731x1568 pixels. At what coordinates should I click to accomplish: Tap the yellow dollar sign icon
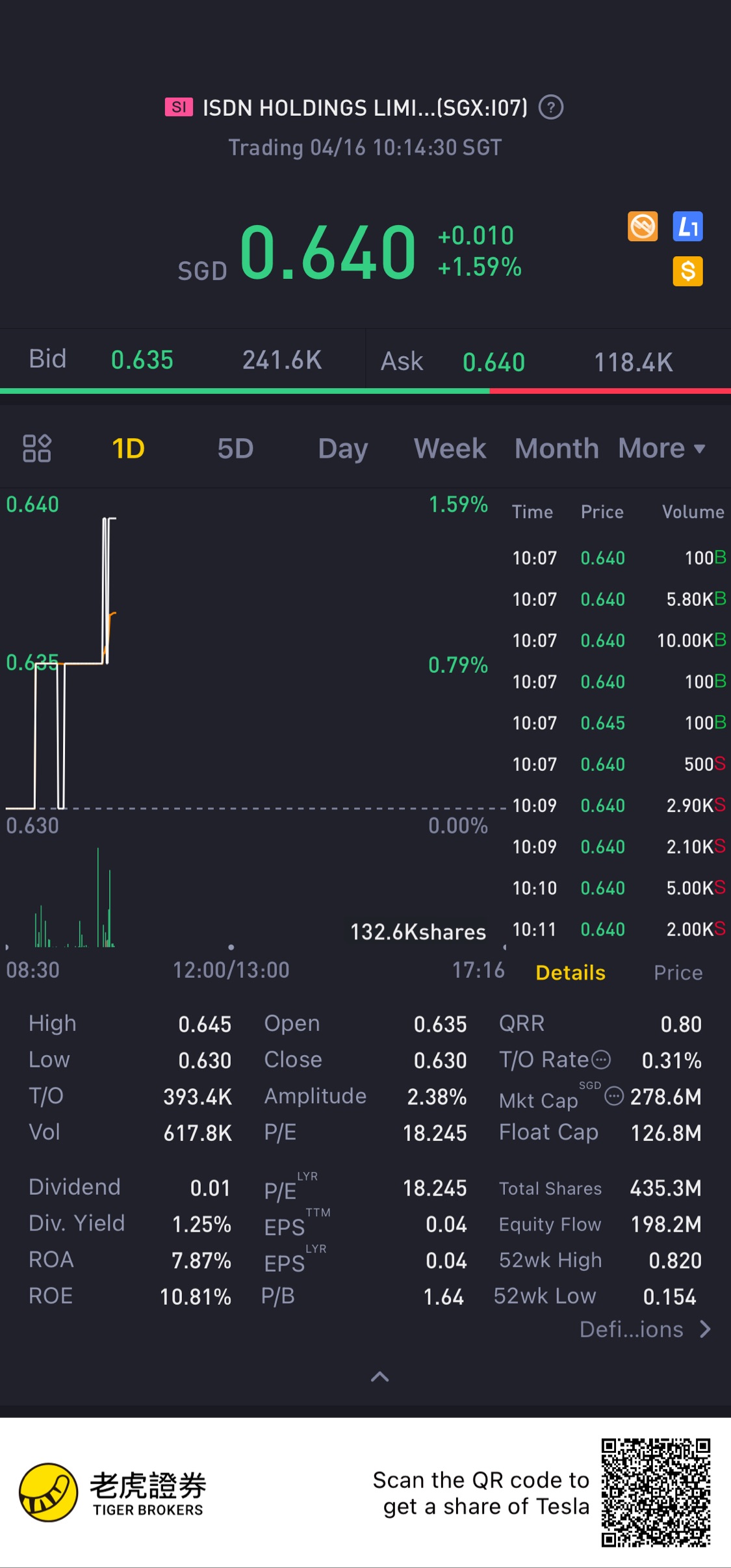point(687,271)
